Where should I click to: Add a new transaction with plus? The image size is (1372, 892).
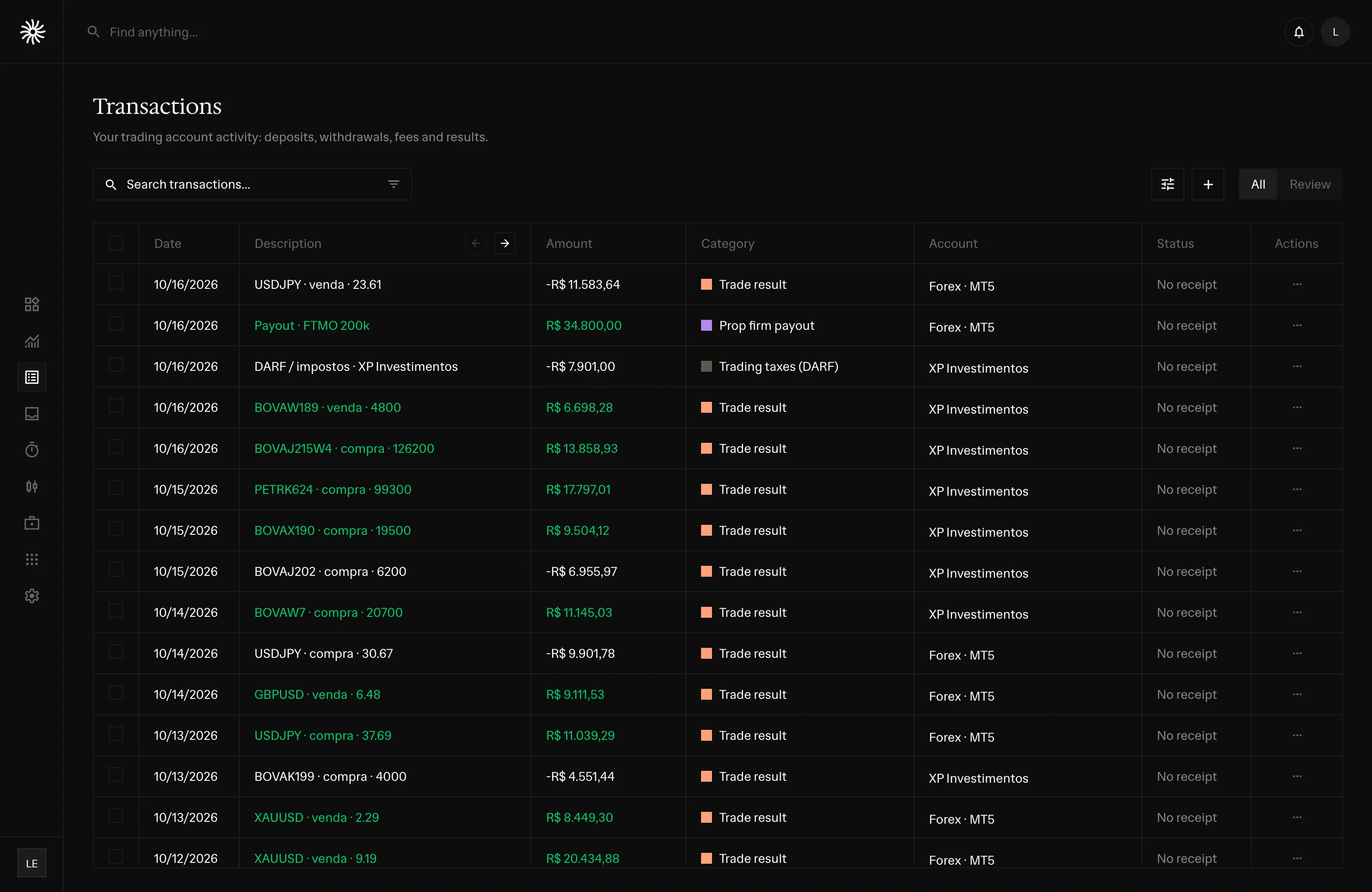pos(1208,185)
